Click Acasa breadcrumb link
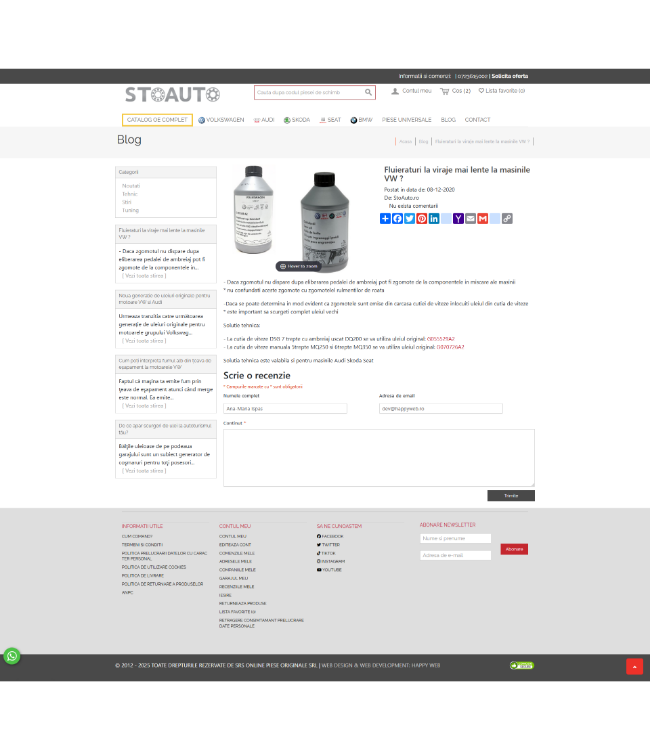Viewport: 650px width, 750px height. pyautogui.click(x=406, y=142)
